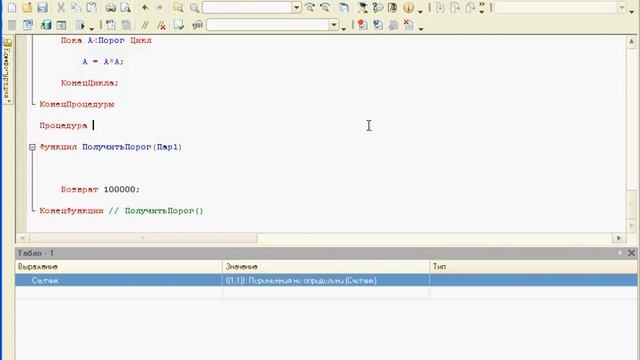Screen dimensions: 640x360
Task: Click inside the procedure selector field
Action: pyautogui.click(x=268, y=25)
